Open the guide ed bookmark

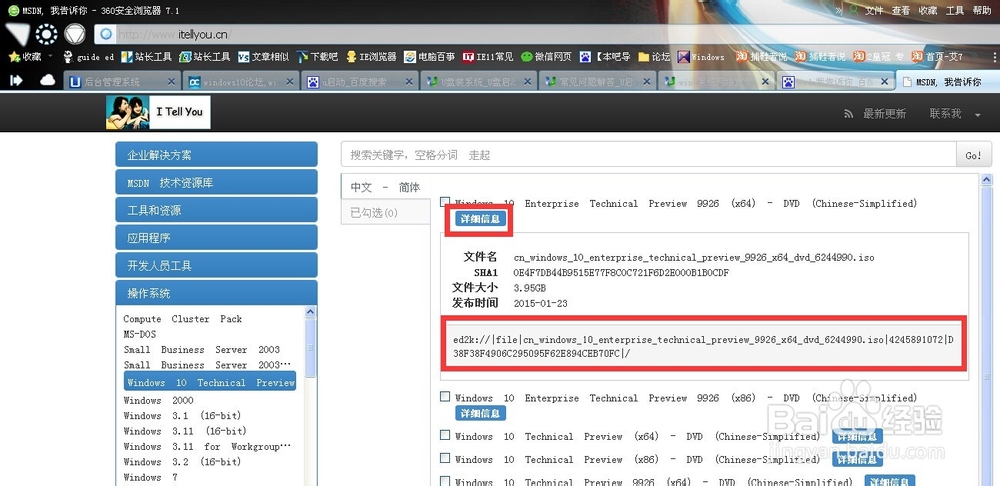tap(89, 57)
